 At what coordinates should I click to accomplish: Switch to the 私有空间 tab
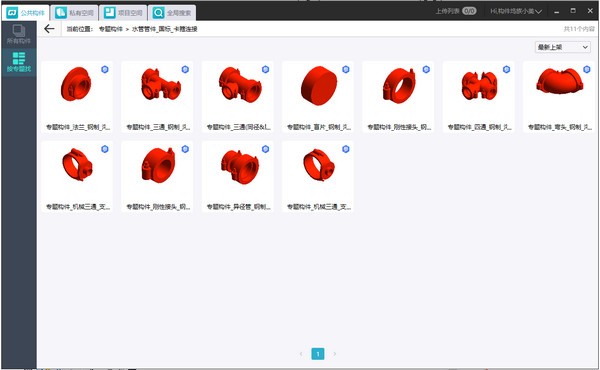75,13
